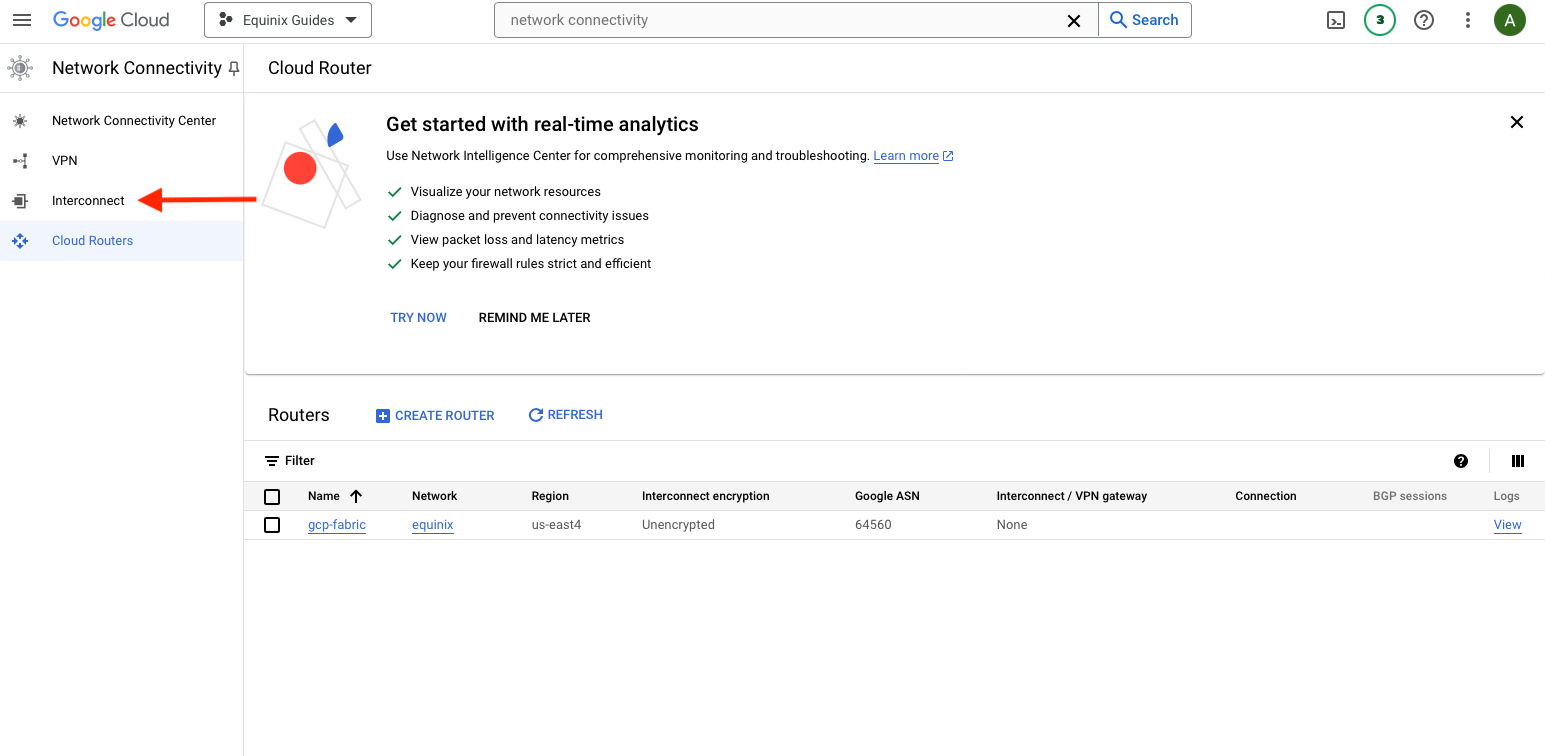Click the Network Connectivity Center sidebar icon
Screen dimensions: 1545x756
(20, 120)
